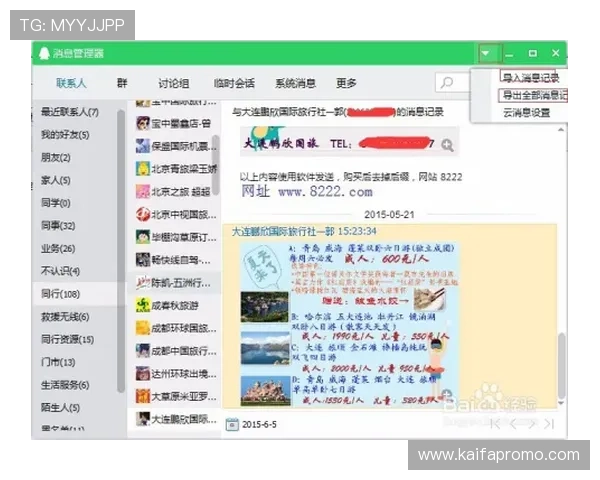
Task: Select 家人(5) group
Action: pos(55,180)
